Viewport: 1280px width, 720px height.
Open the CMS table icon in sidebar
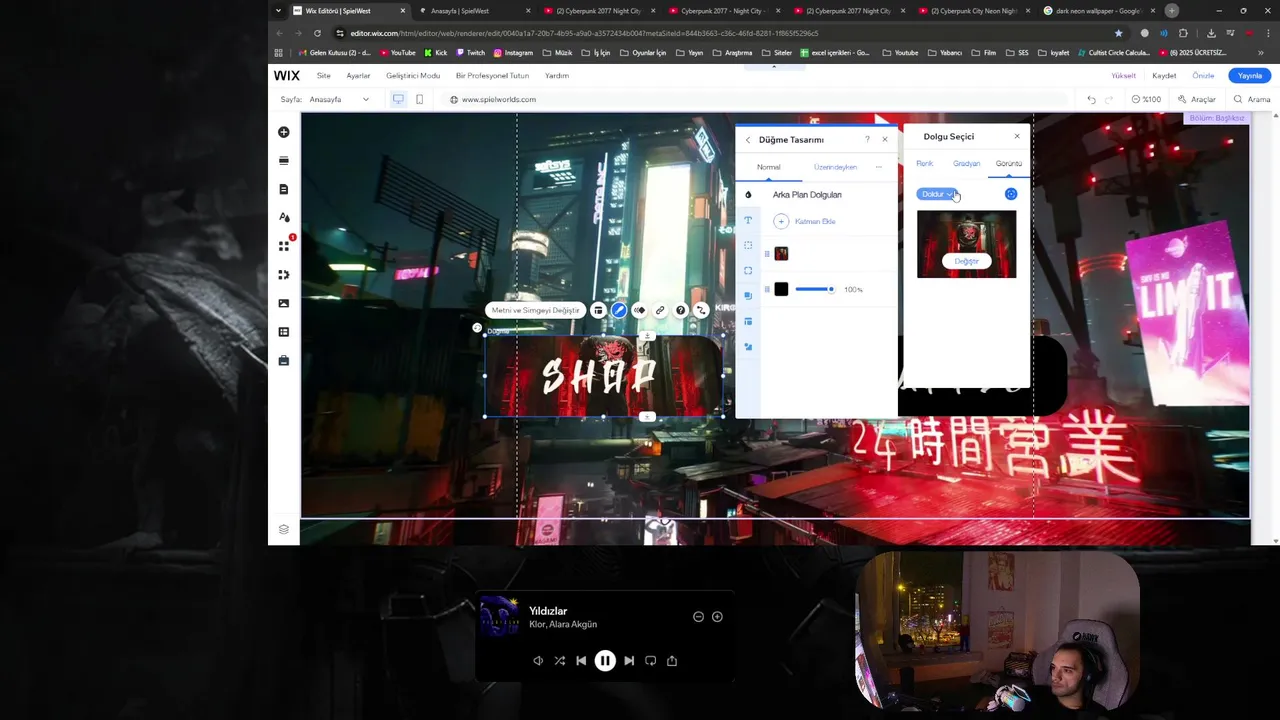coord(284,332)
